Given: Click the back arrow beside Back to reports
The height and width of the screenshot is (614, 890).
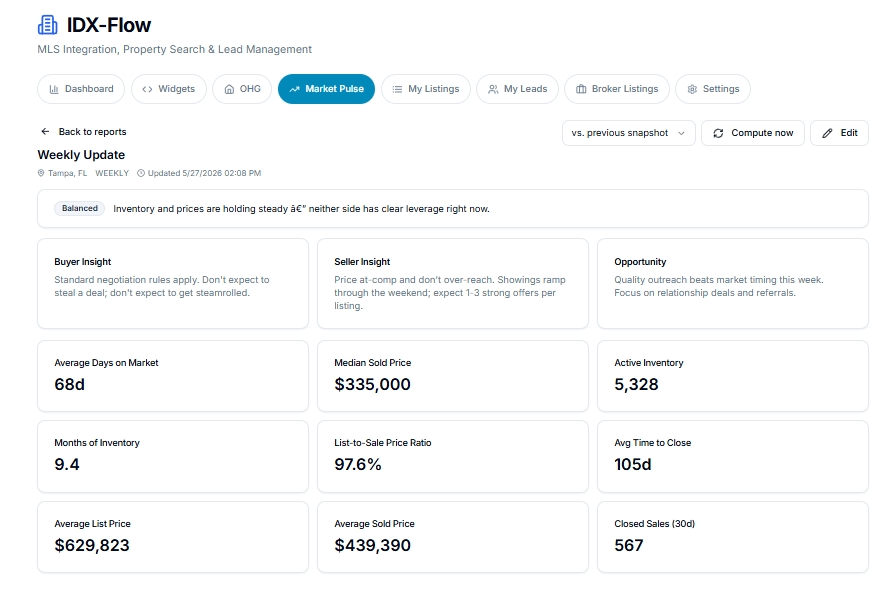Looking at the screenshot, I should (x=45, y=131).
